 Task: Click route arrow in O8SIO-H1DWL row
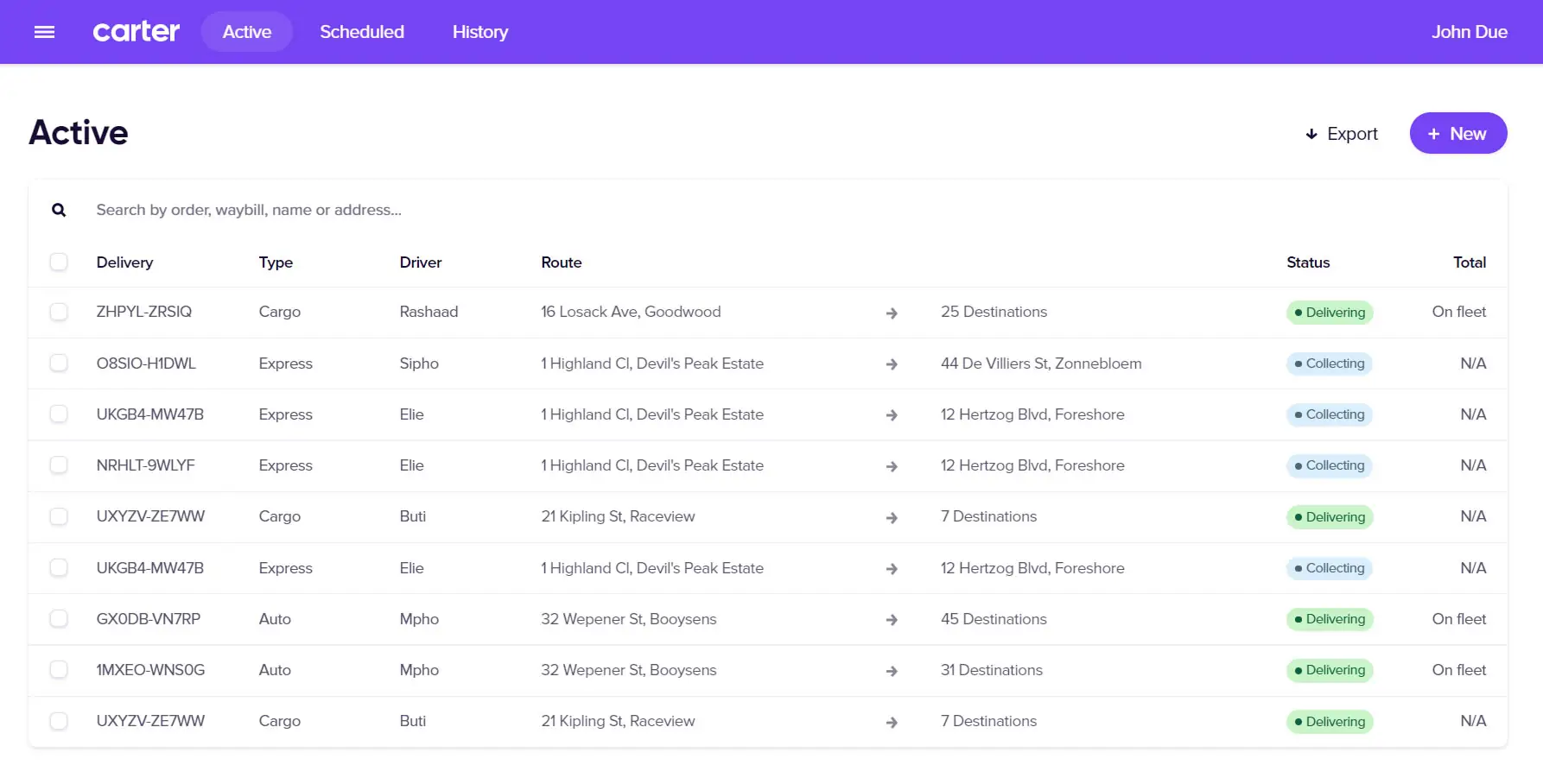[x=892, y=364]
